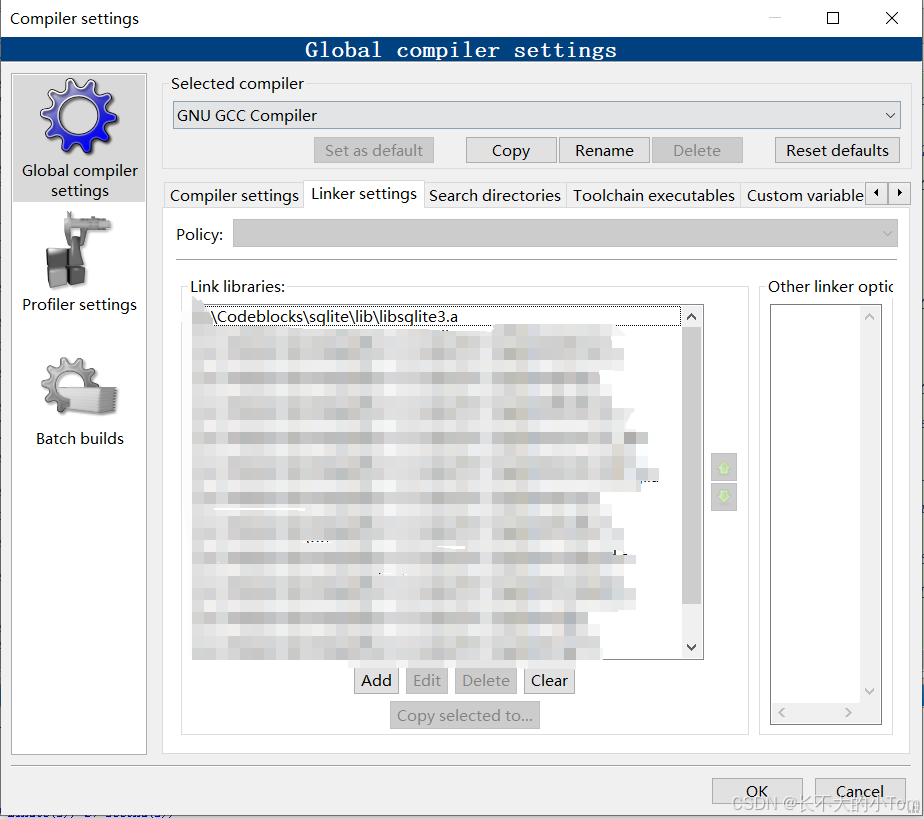Open Batch builds settings
Image resolution: width=924 pixels, height=819 pixels.
pyautogui.click(x=79, y=399)
